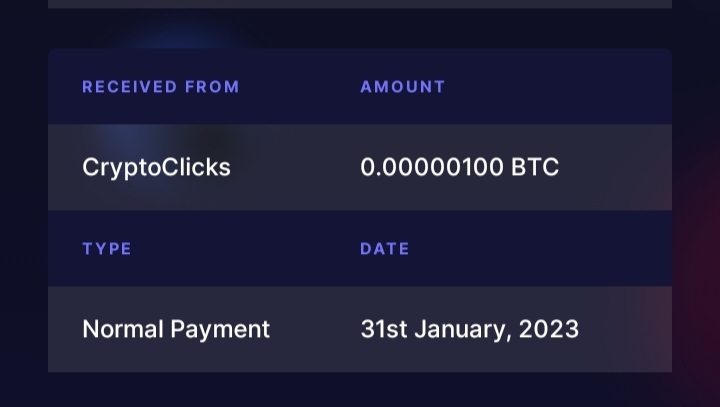Viewport: 720px width, 407px height.
Task: Click the reddish glow at right edge
Action: click(x=697, y=257)
